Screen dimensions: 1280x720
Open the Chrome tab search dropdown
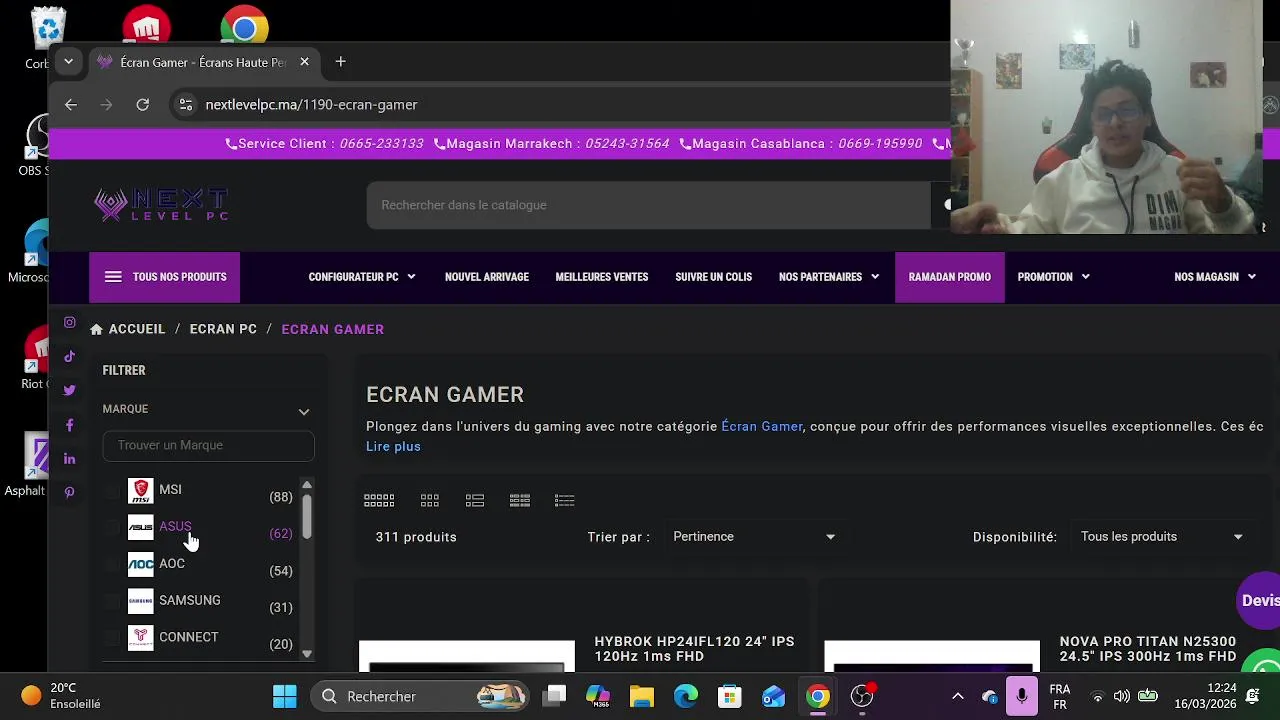pos(68,62)
